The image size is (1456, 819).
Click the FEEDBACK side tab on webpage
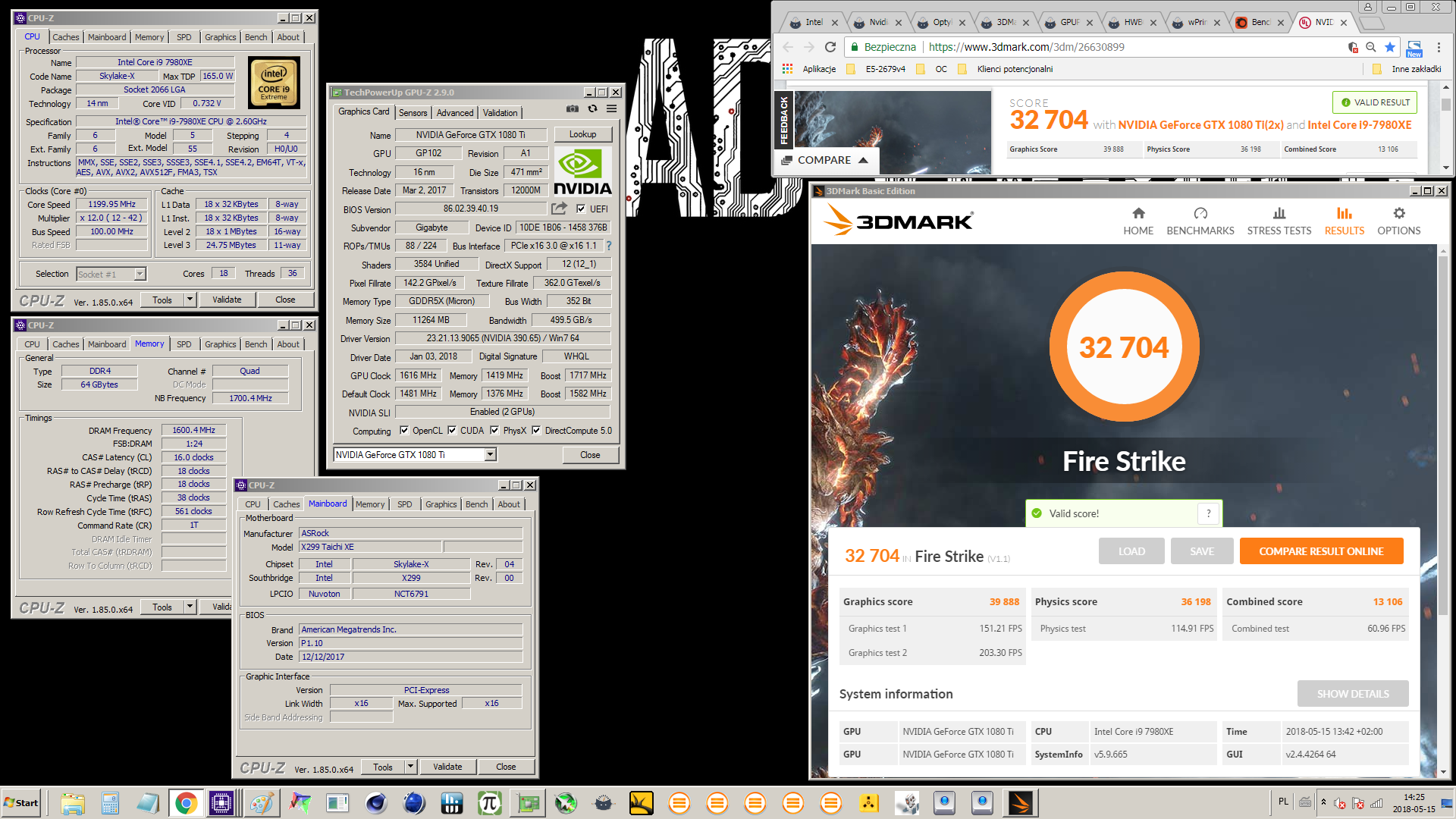783,120
